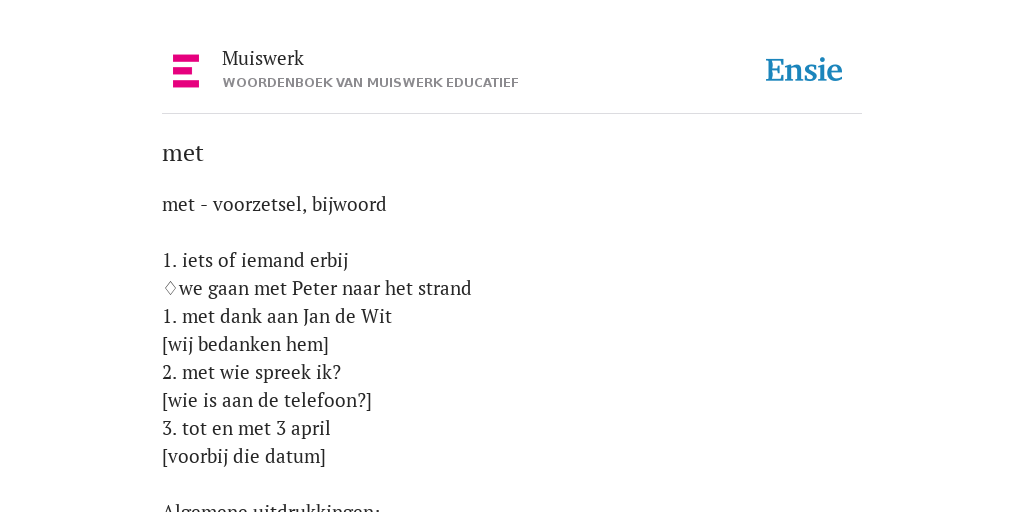1024x512 pixels.
Task: Click the definition 'iets of iemand erbij'
Action: [264, 261]
